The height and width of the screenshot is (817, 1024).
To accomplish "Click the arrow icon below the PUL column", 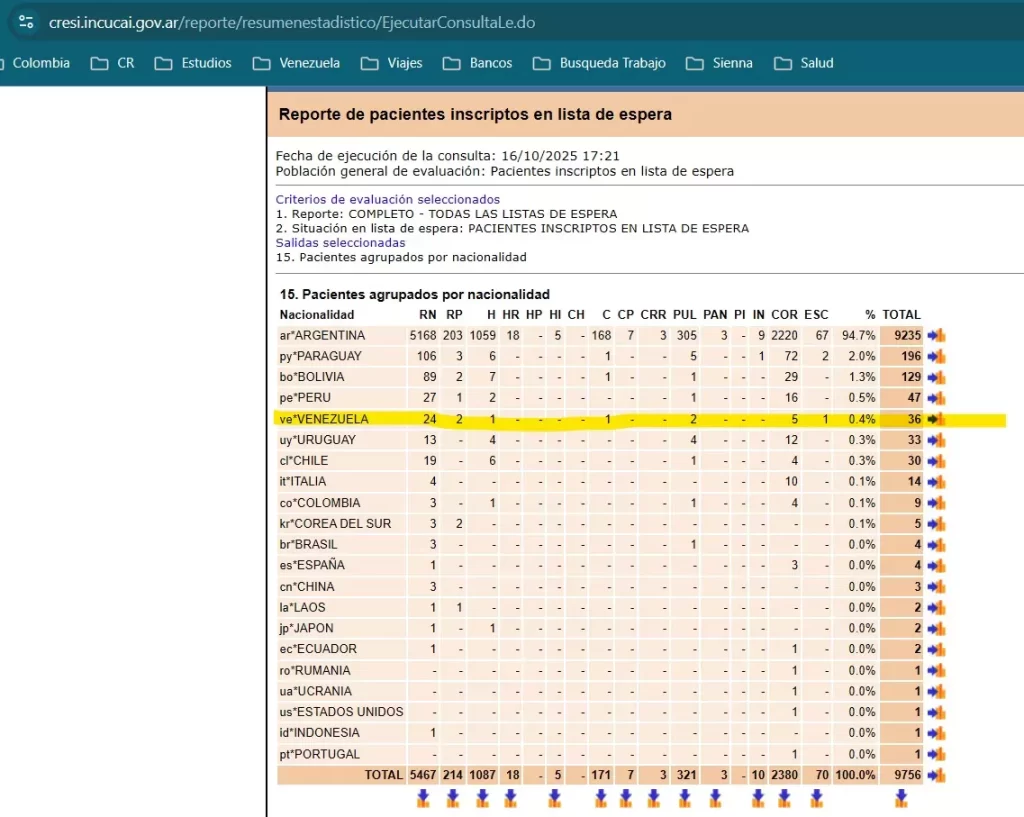I will 685,798.
